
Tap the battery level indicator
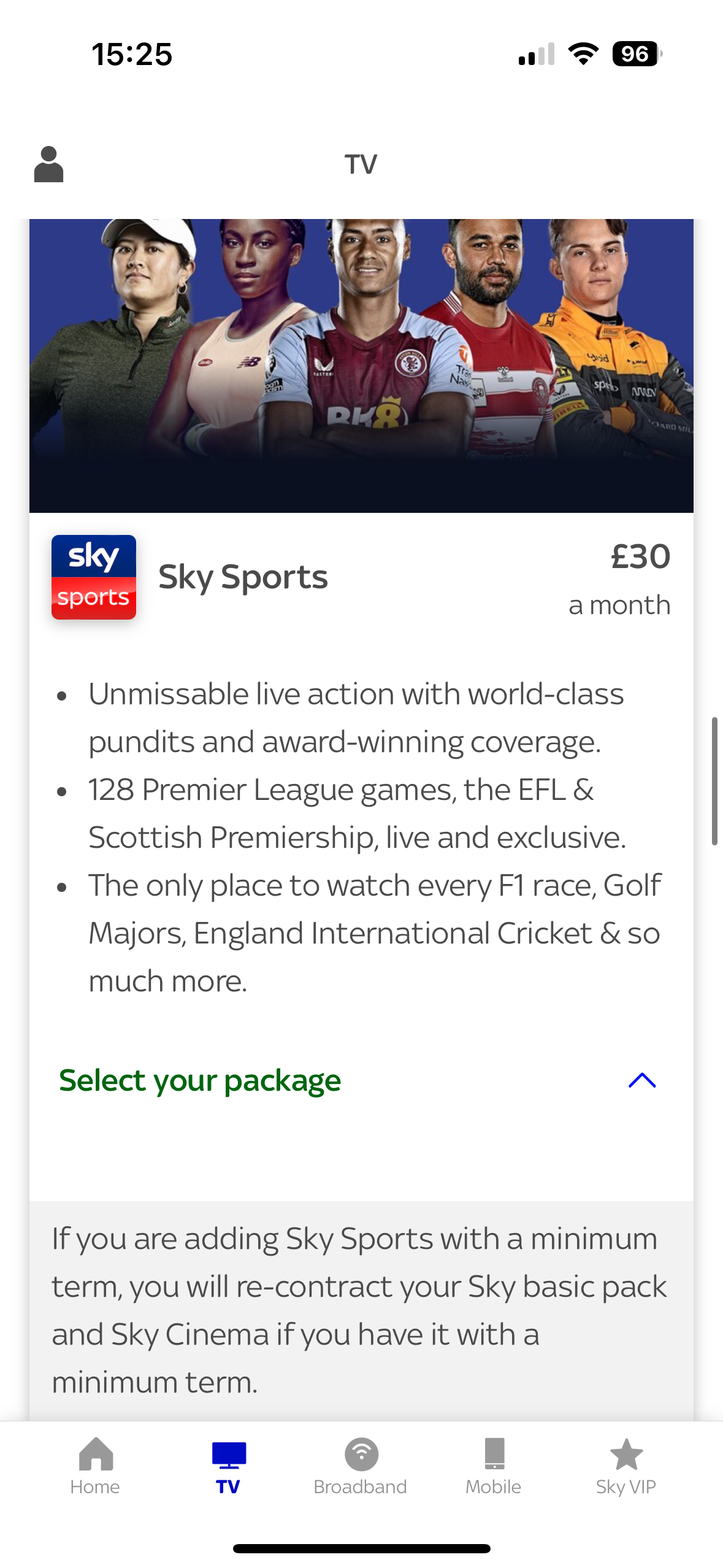click(x=637, y=54)
